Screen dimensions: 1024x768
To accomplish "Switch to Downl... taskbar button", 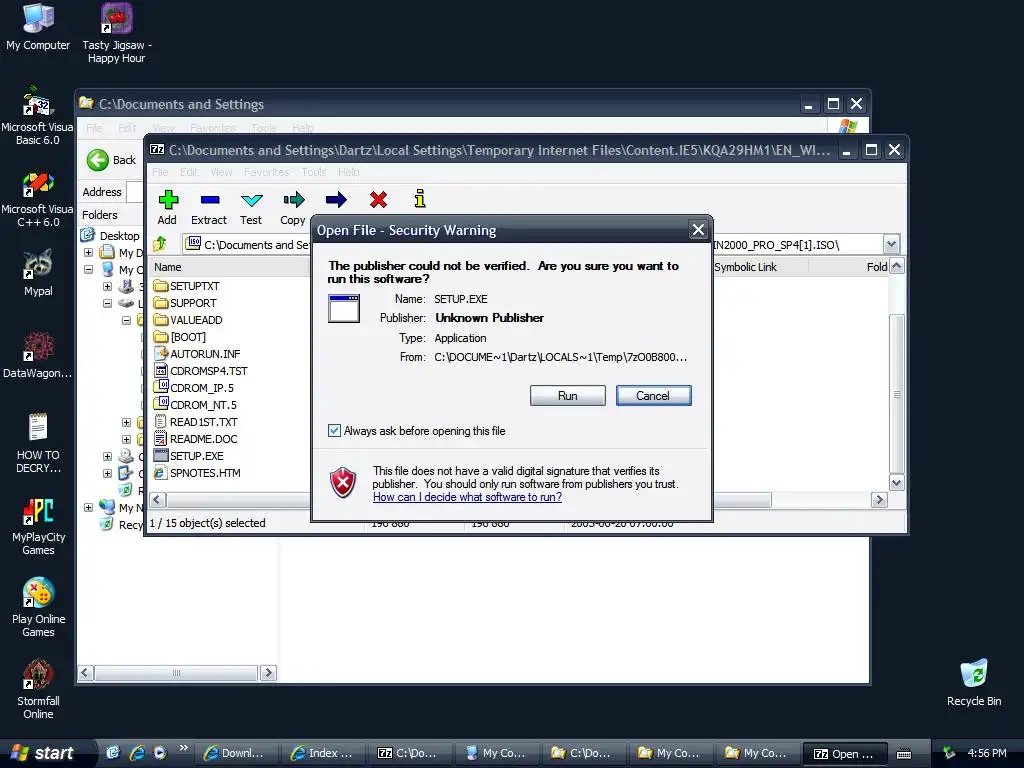I will click(234, 753).
